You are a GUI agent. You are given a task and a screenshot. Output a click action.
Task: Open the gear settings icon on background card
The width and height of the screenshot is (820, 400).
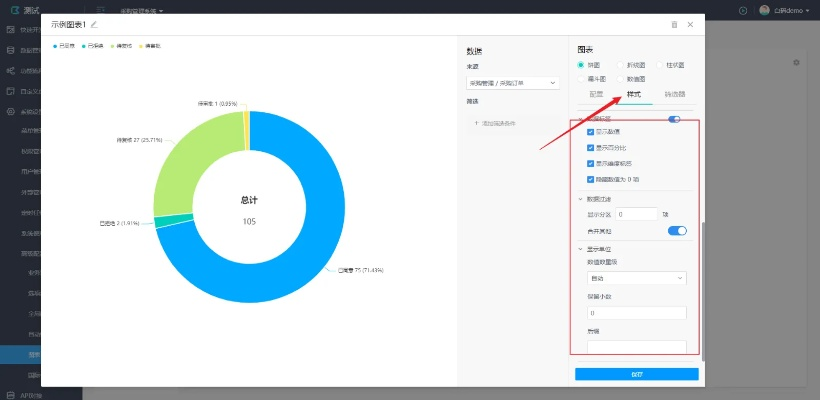tap(796, 62)
